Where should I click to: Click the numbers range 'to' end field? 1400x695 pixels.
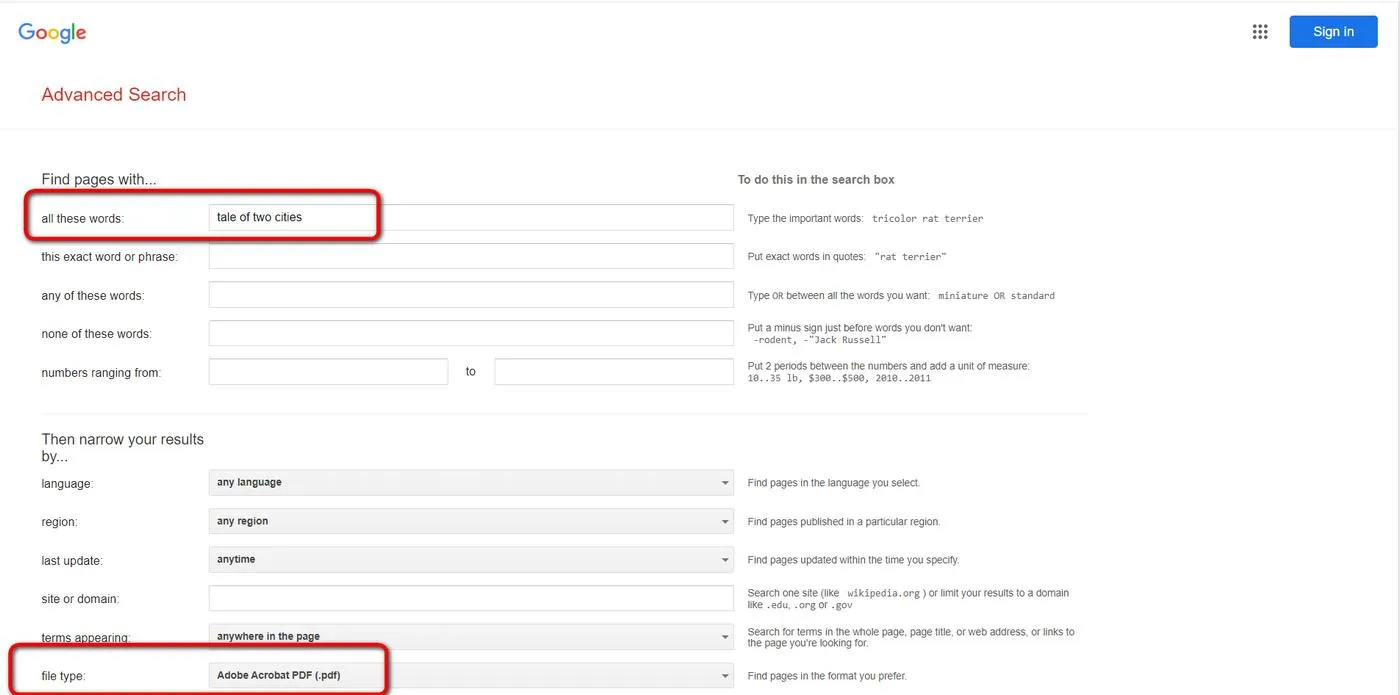[x=614, y=372]
